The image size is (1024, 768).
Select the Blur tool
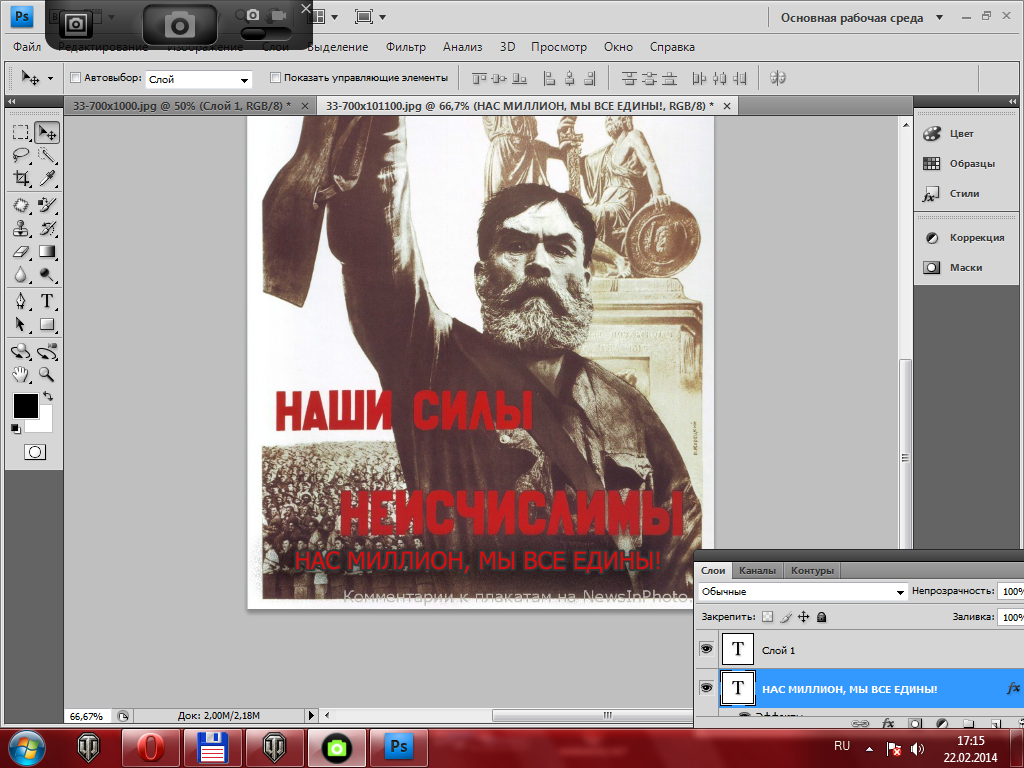click(21, 274)
